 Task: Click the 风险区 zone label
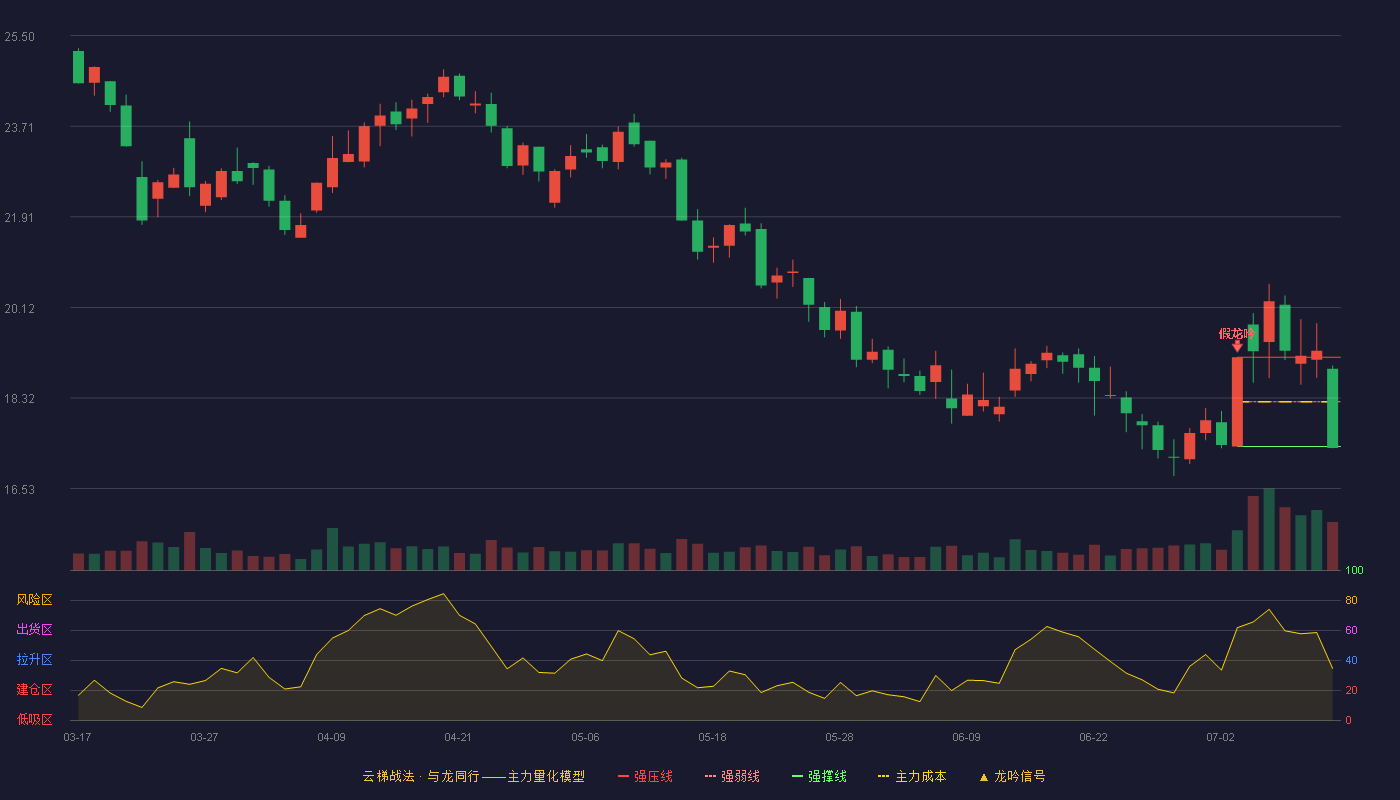point(34,600)
